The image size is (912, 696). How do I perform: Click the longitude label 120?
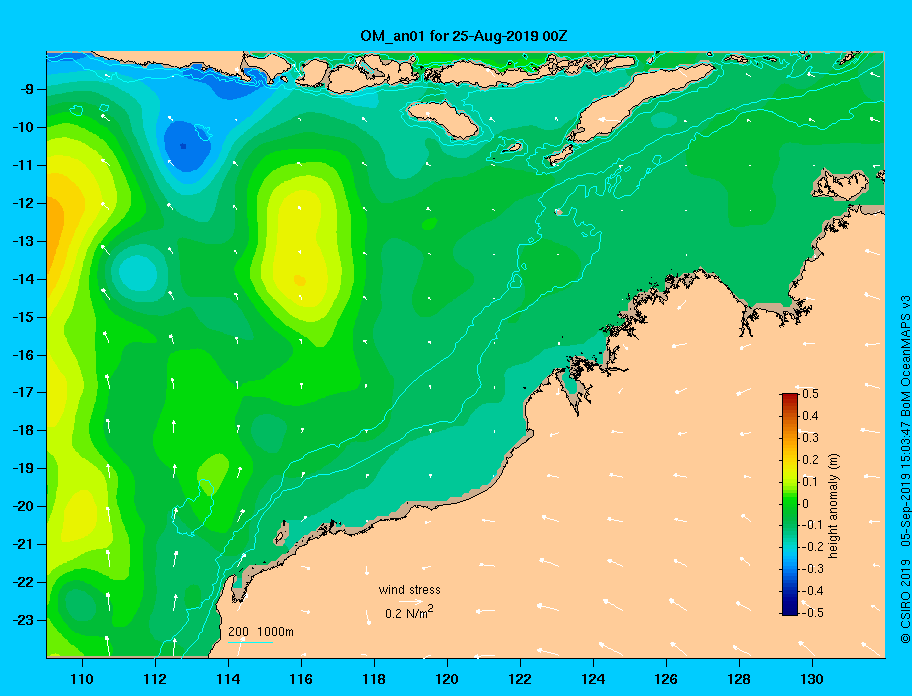tap(447, 679)
